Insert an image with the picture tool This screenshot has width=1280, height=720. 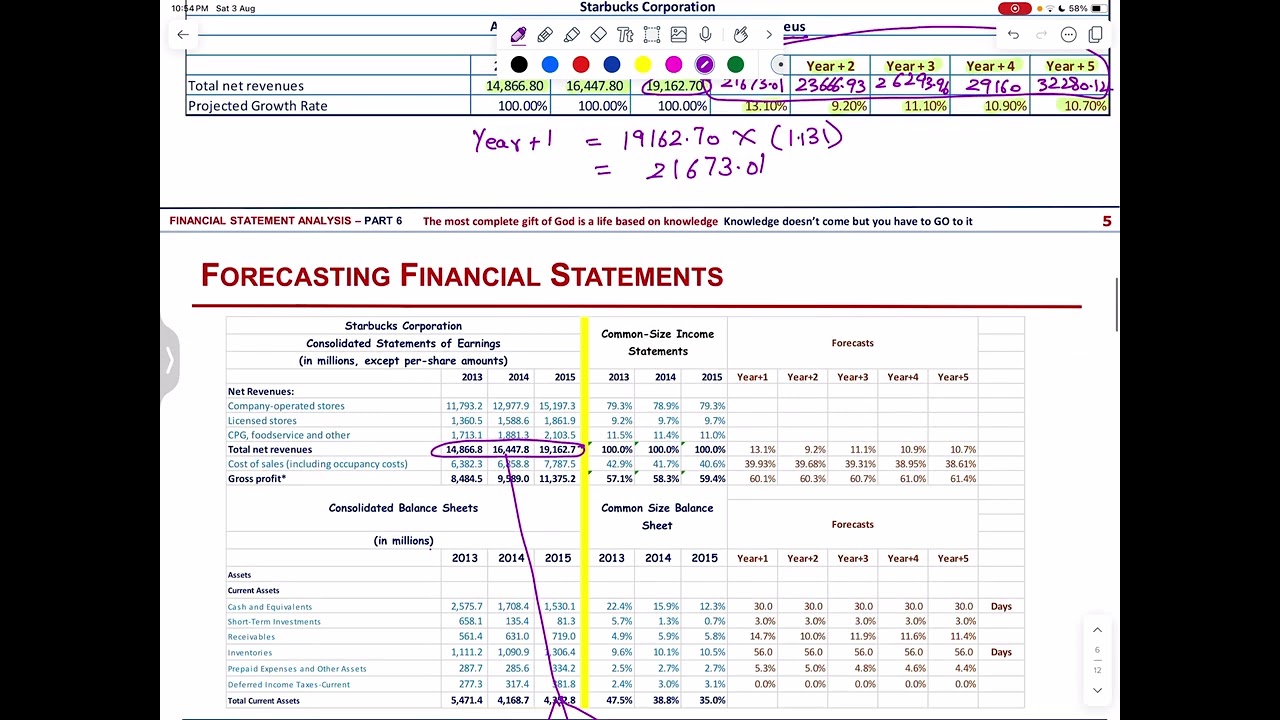pos(678,35)
